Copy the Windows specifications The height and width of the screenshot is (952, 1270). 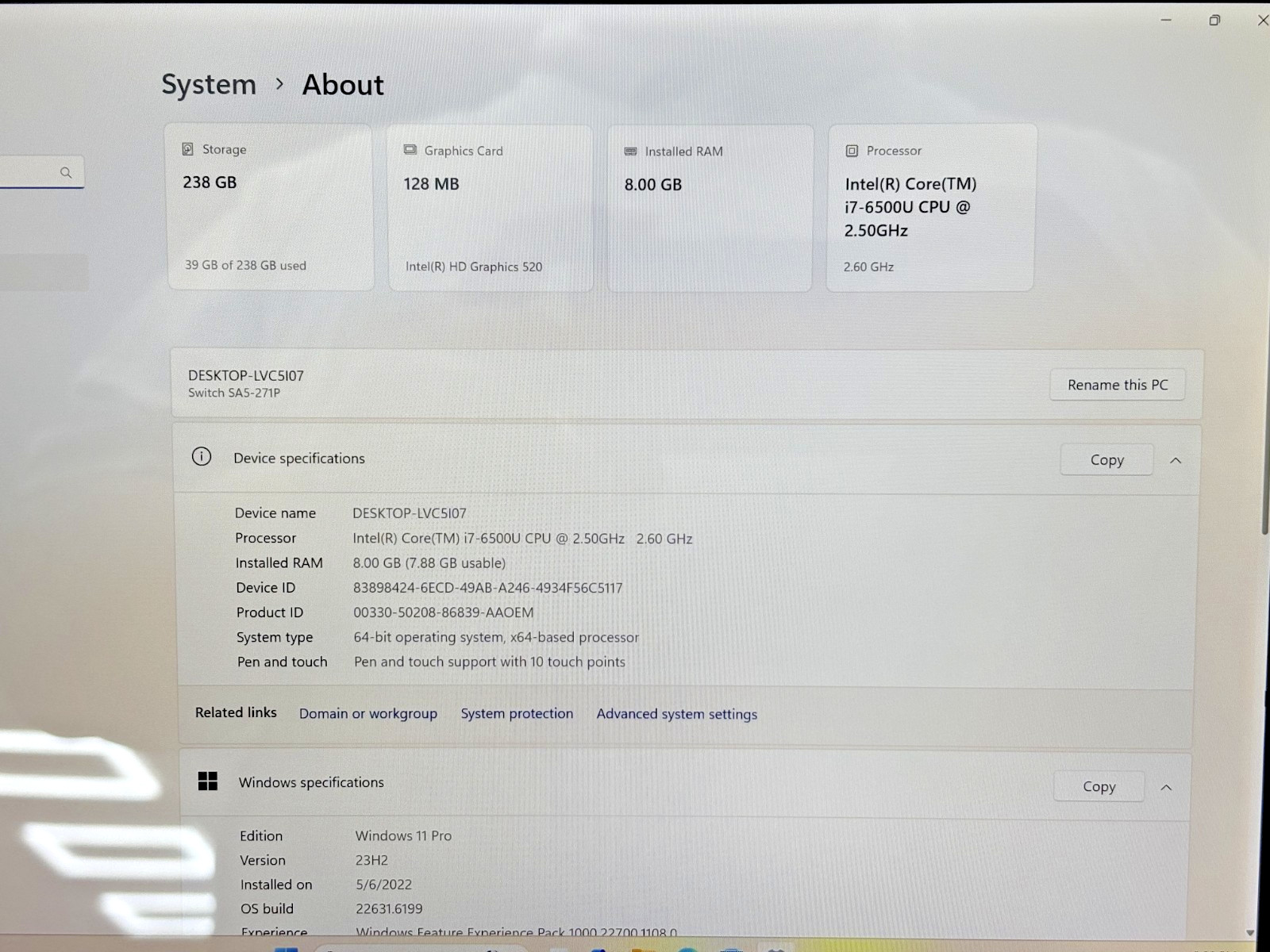[1099, 786]
